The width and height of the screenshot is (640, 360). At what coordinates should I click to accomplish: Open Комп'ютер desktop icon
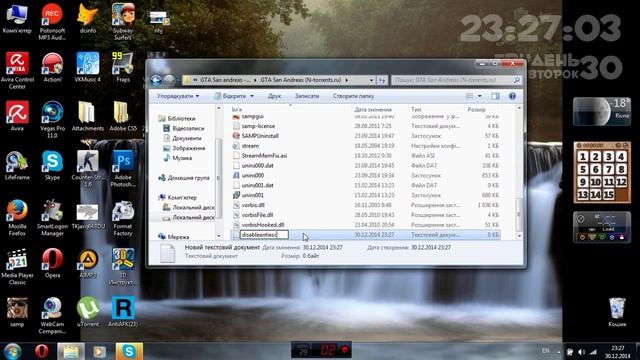17,19
